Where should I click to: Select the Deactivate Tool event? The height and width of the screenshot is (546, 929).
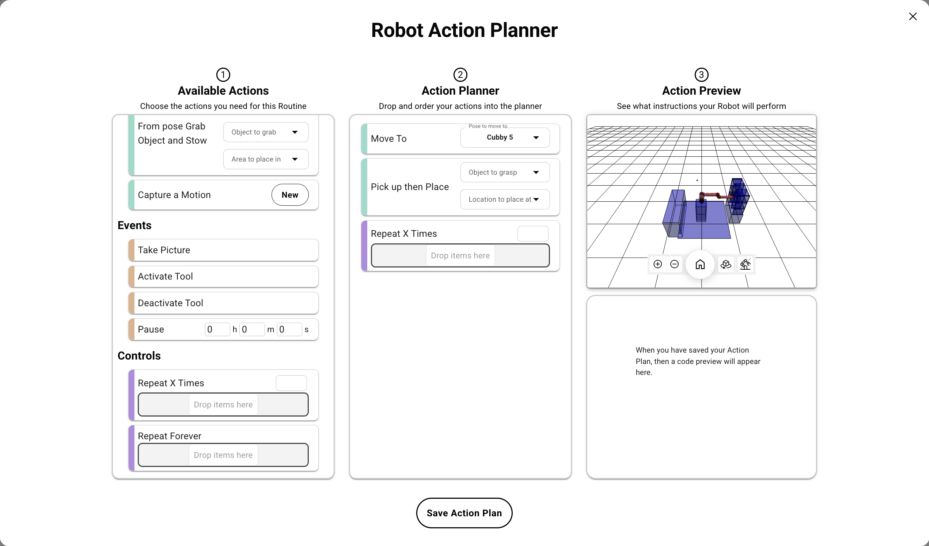224,303
